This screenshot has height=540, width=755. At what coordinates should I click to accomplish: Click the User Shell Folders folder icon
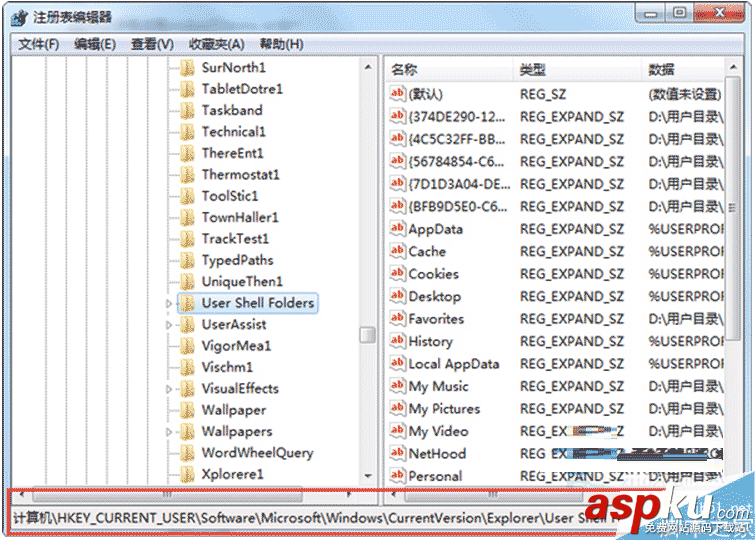(187, 303)
